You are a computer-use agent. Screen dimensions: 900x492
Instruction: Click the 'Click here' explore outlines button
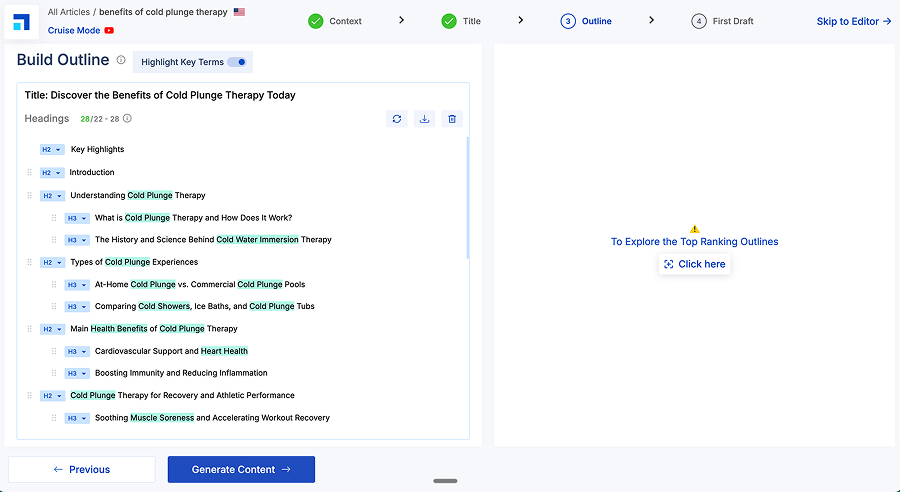point(695,264)
